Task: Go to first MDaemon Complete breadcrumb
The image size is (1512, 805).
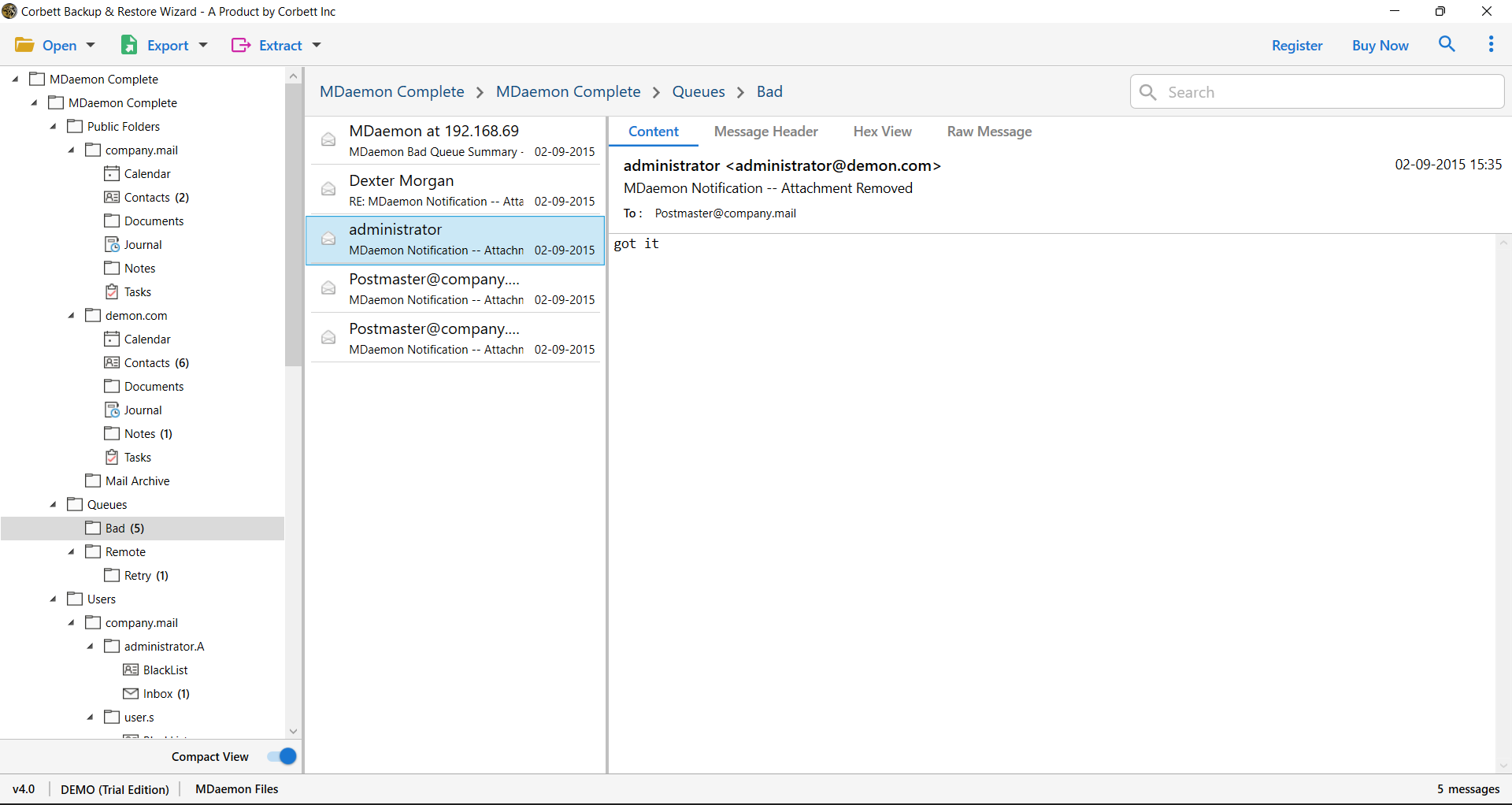Action: (x=392, y=91)
